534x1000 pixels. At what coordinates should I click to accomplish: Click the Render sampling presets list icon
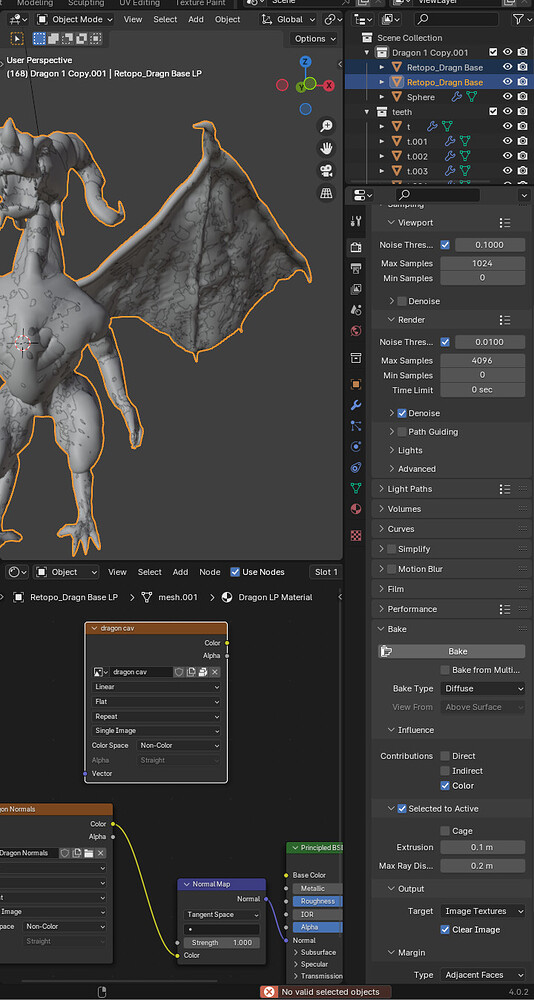click(505, 320)
